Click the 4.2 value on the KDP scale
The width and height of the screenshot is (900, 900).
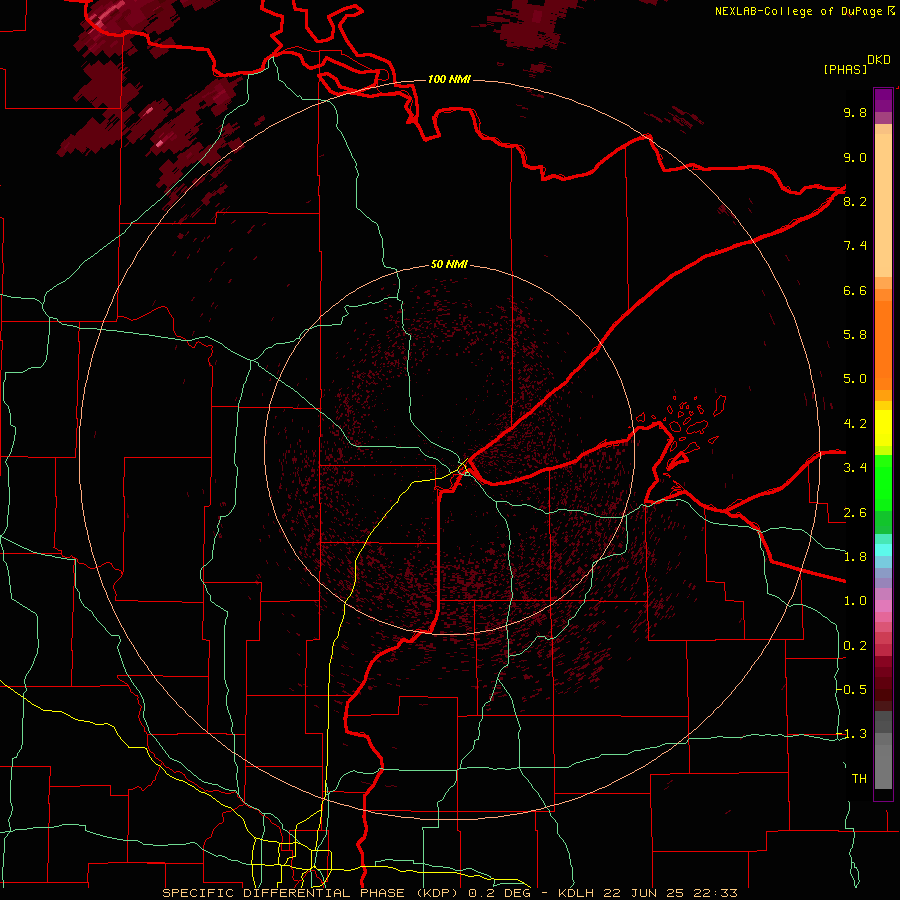855,424
